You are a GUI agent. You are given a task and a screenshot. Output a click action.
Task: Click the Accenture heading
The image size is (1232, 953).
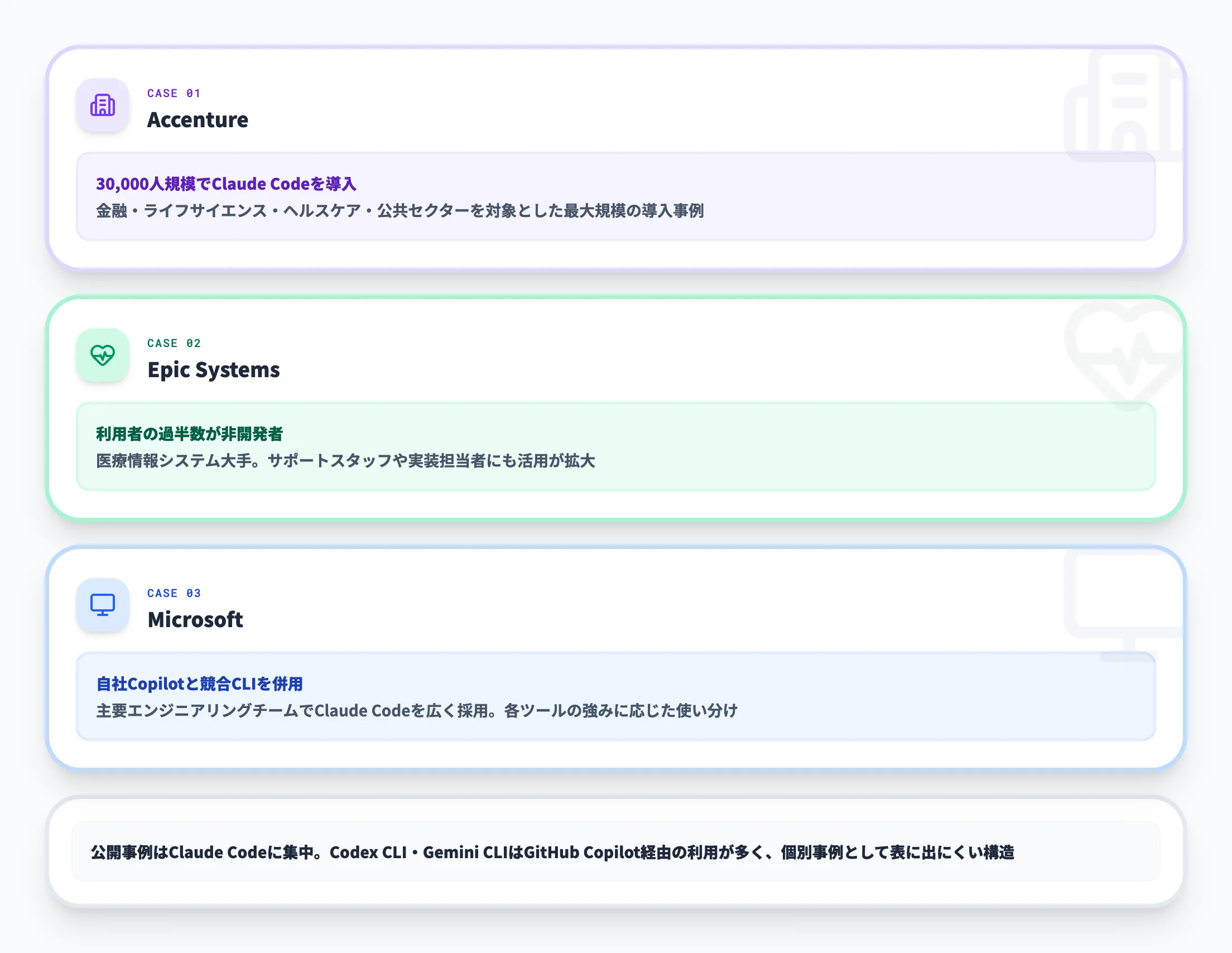pyautogui.click(x=198, y=120)
